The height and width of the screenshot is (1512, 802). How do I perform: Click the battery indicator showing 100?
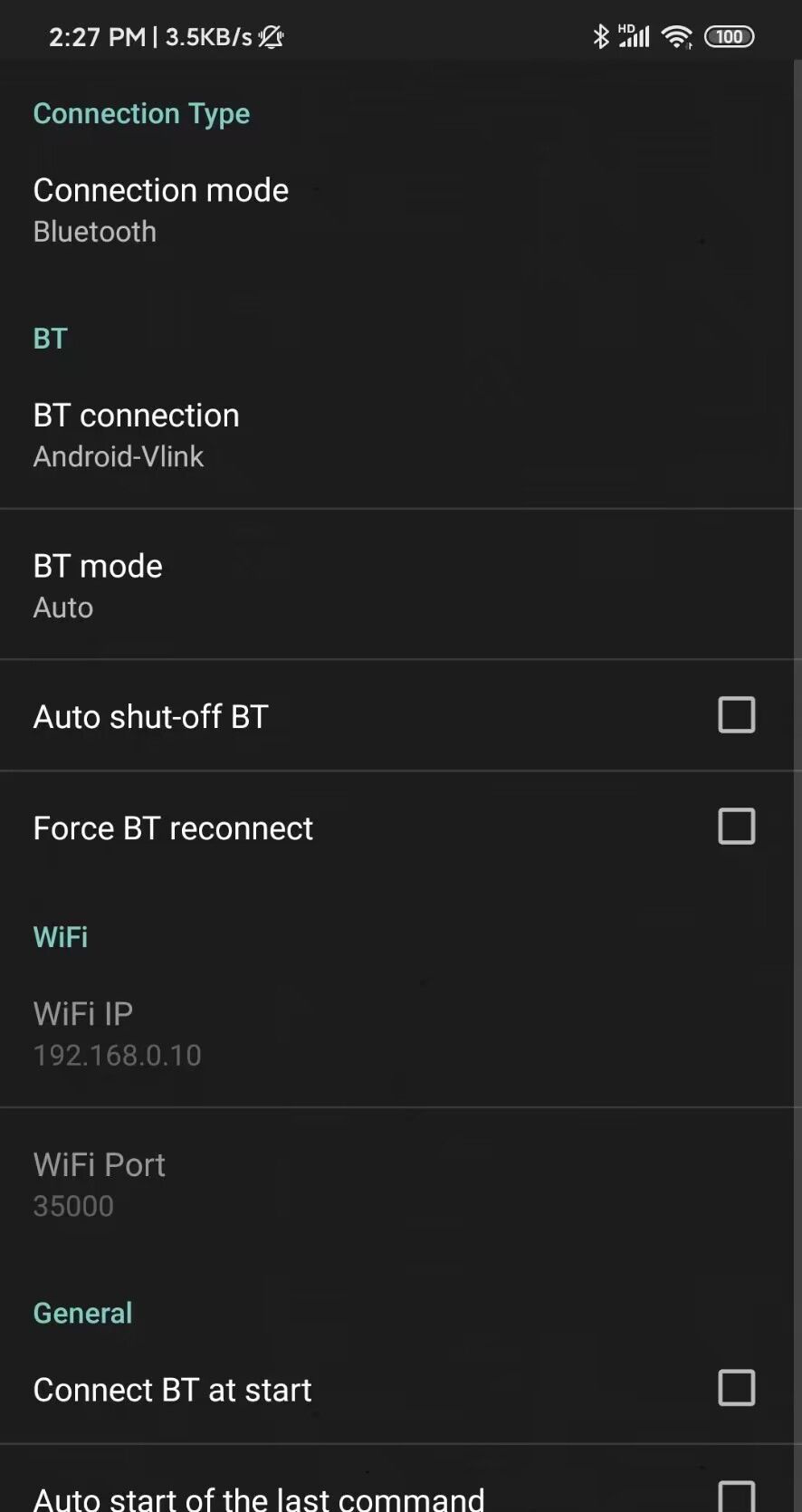(729, 36)
